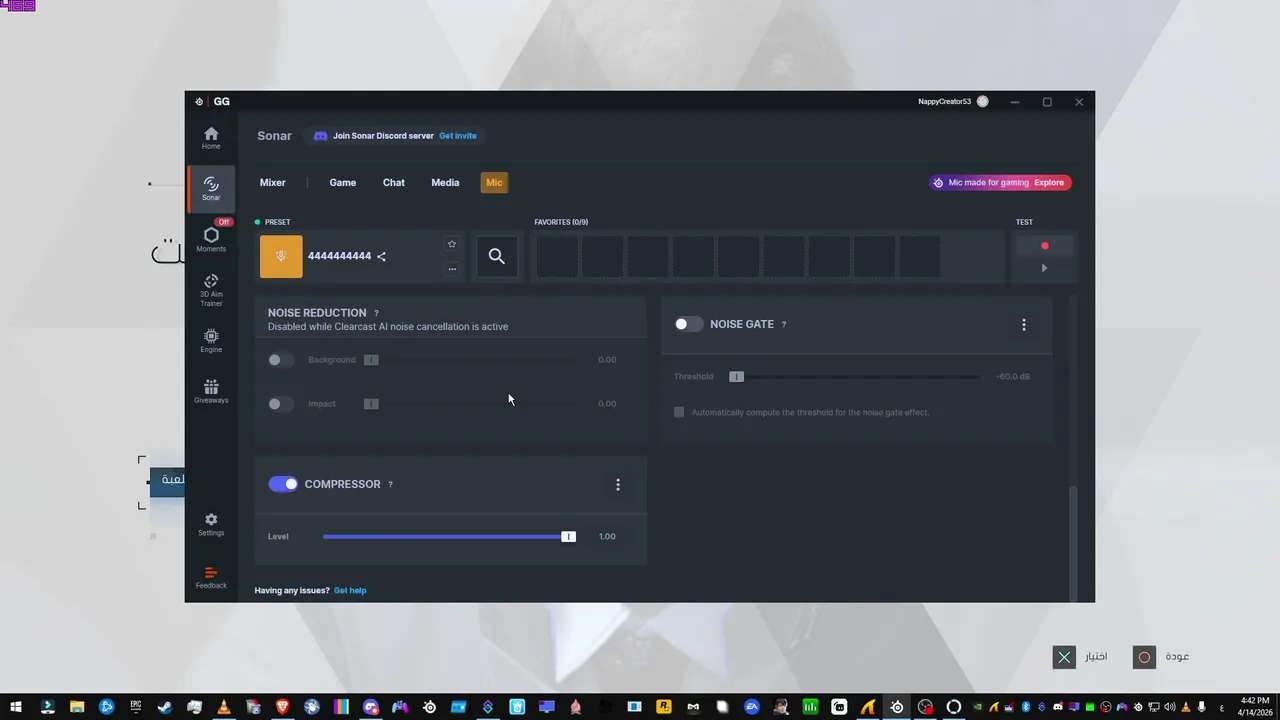The height and width of the screenshot is (720, 1280).
Task: Open the Engine section
Action: (x=211, y=341)
